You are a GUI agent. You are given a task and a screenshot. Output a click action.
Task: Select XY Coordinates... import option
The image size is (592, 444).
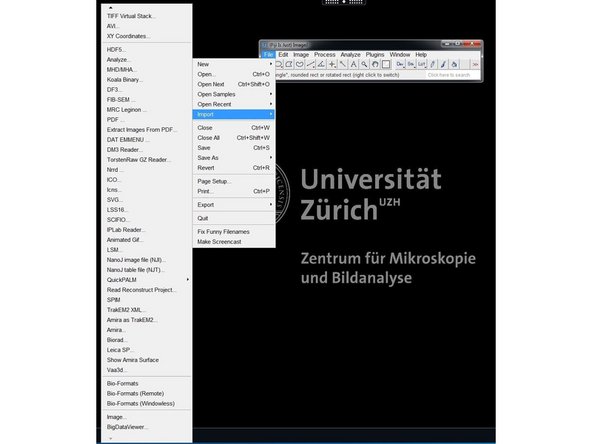[x=147, y=36]
